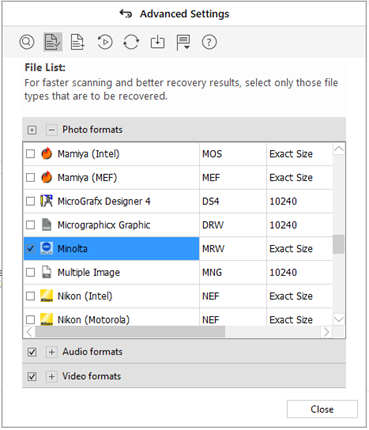Click the Mamiya (MEF) flame icon

(47, 177)
